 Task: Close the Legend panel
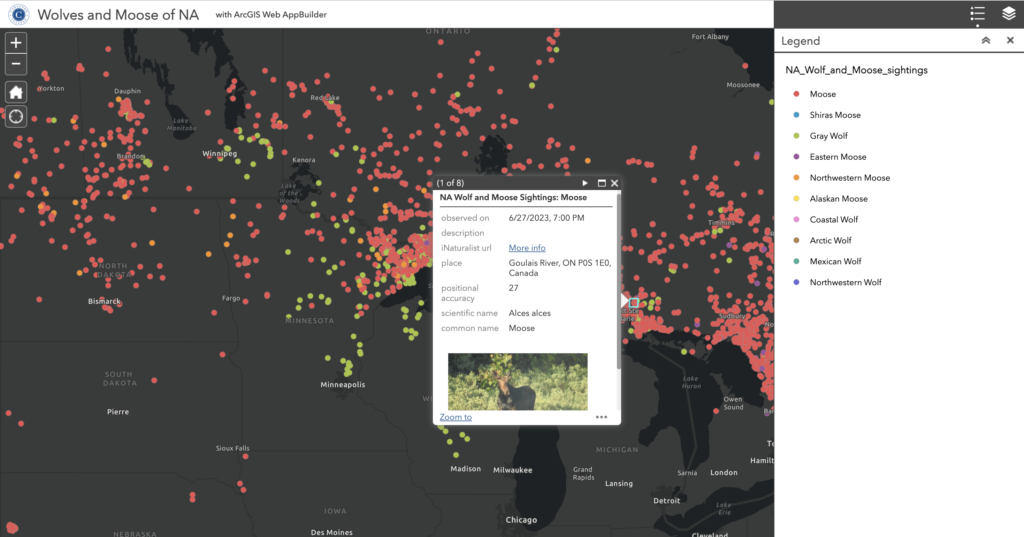(x=1010, y=41)
